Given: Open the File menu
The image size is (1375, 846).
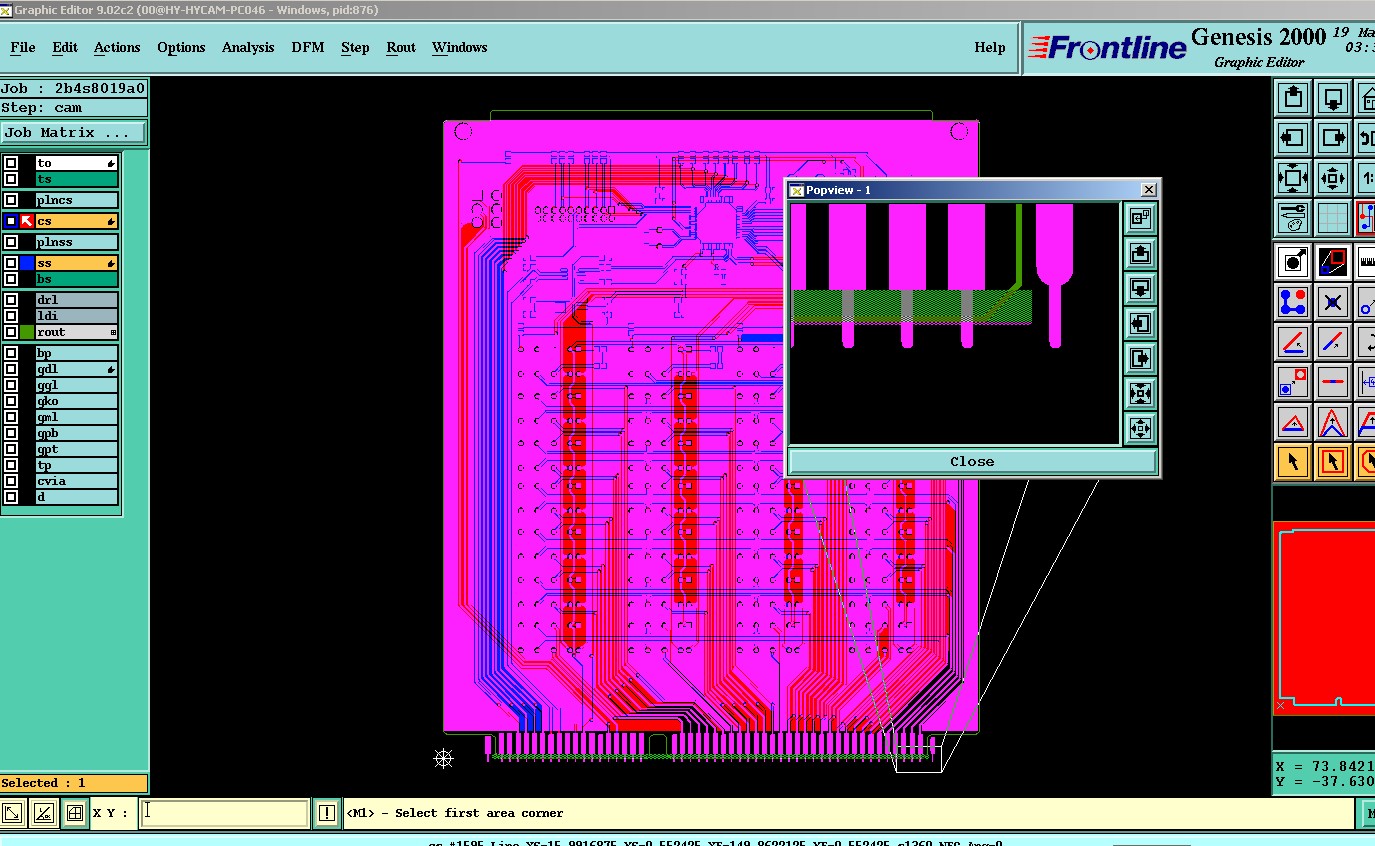Looking at the screenshot, I should click(22, 47).
